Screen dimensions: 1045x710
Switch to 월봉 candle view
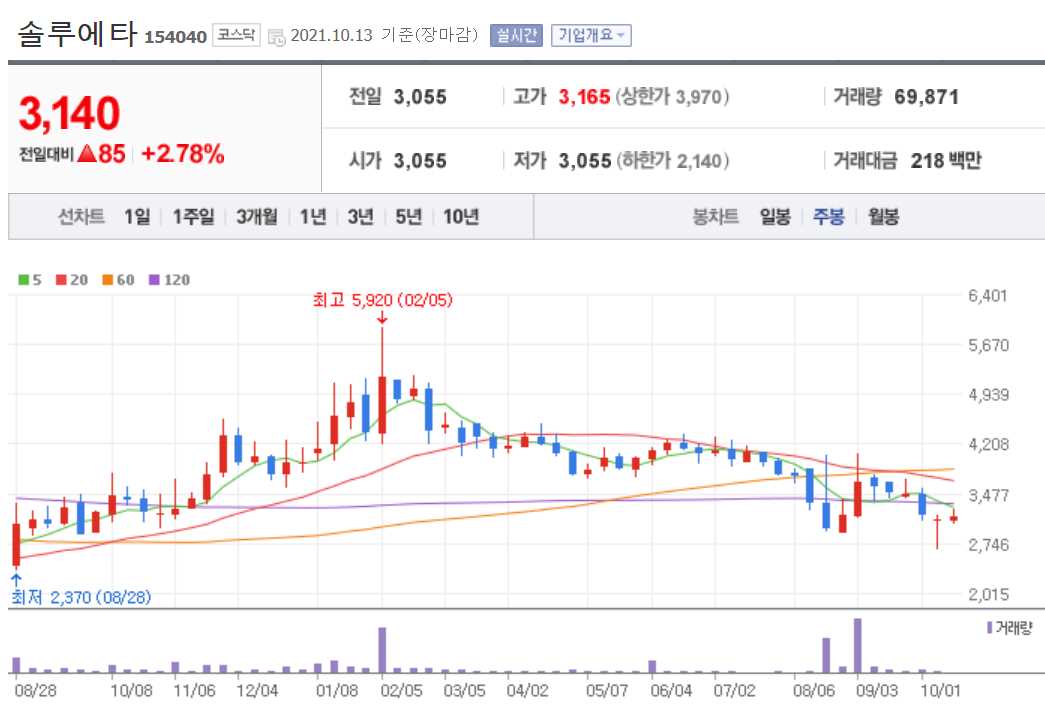(880, 216)
